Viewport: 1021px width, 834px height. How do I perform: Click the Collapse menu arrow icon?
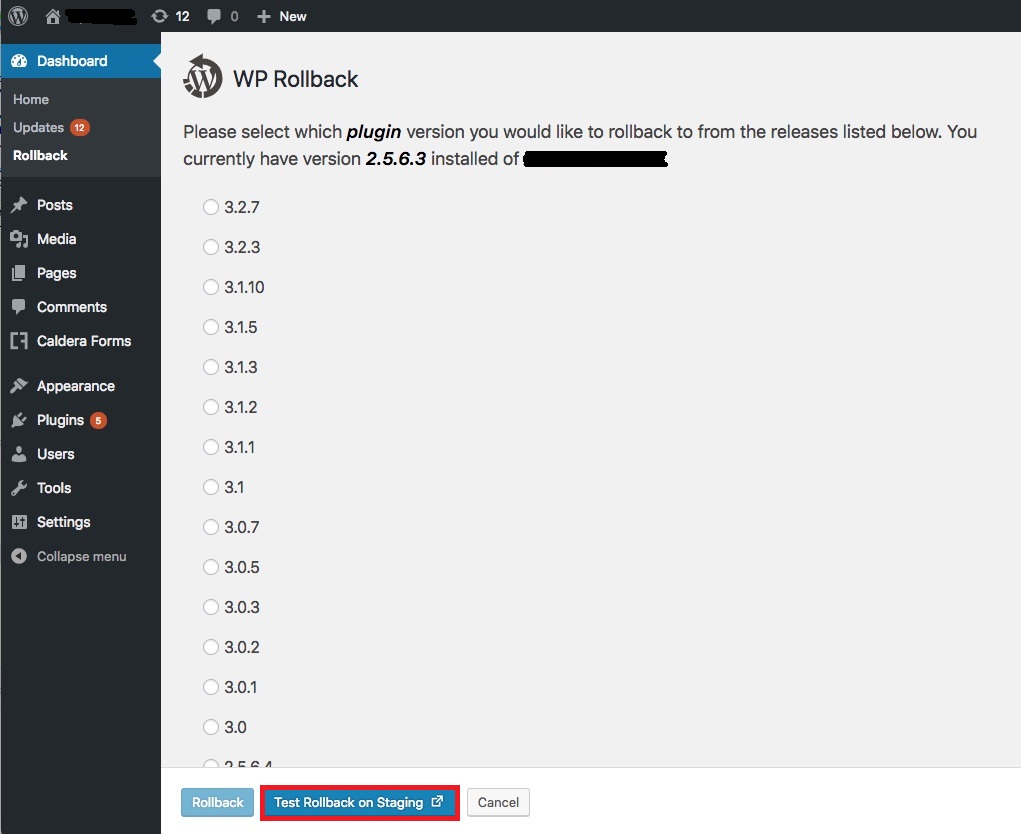19,556
